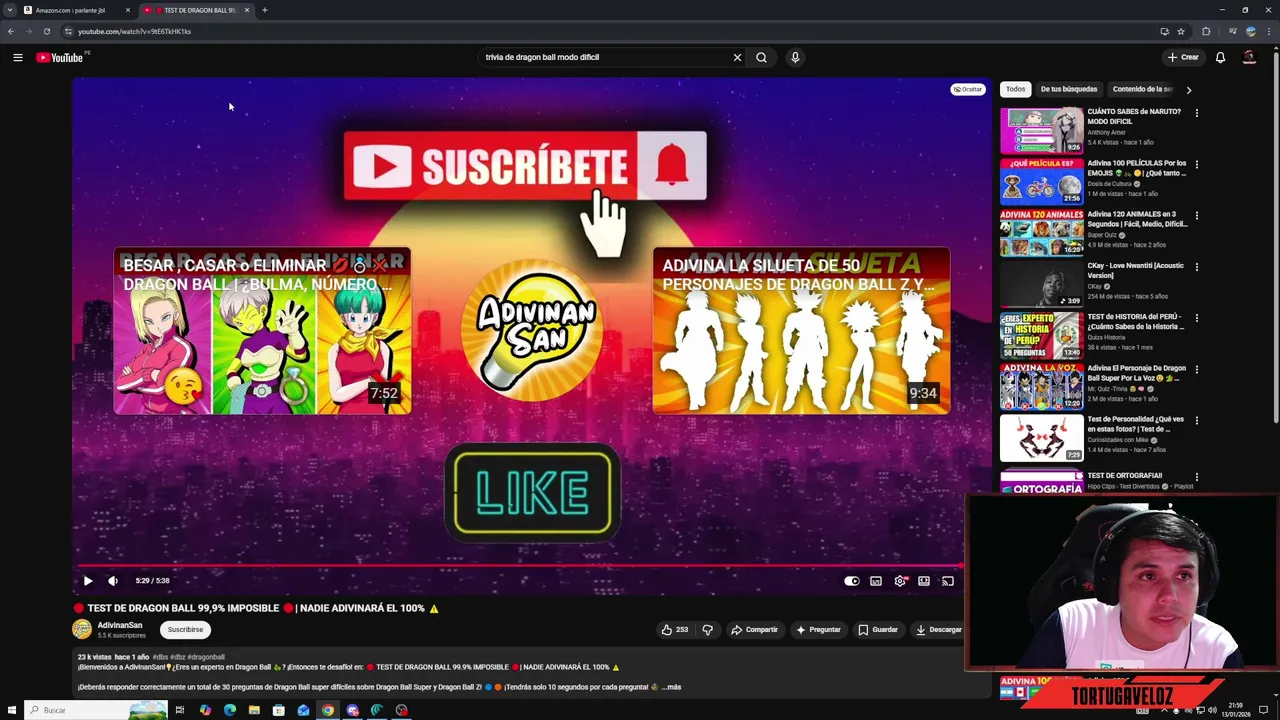Open CKay Love Nwantiti Acoustic video title
1280x720 pixels.
pos(1136,270)
